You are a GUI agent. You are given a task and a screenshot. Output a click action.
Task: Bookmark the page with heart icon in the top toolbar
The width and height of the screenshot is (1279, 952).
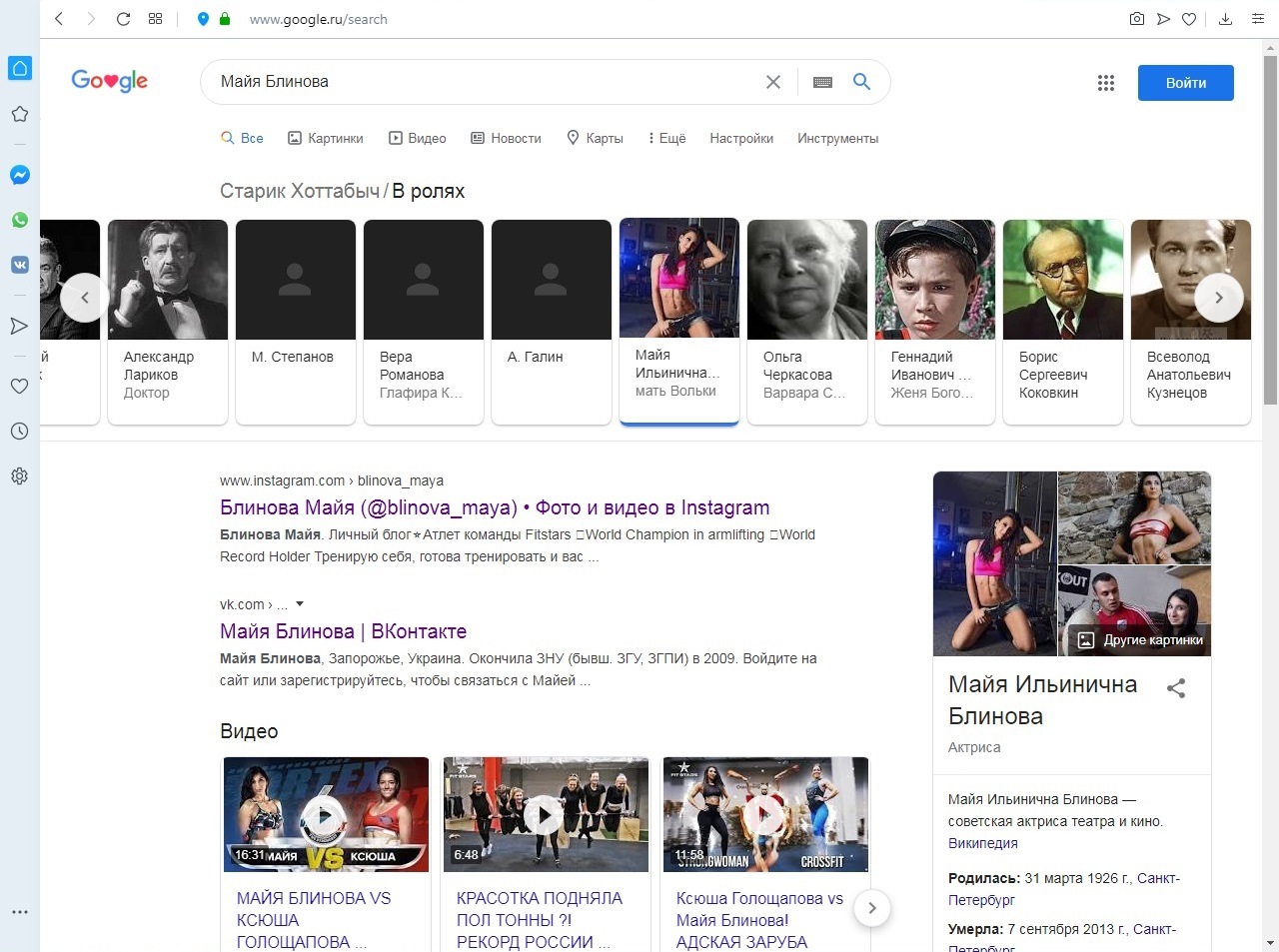pos(1189,19)
